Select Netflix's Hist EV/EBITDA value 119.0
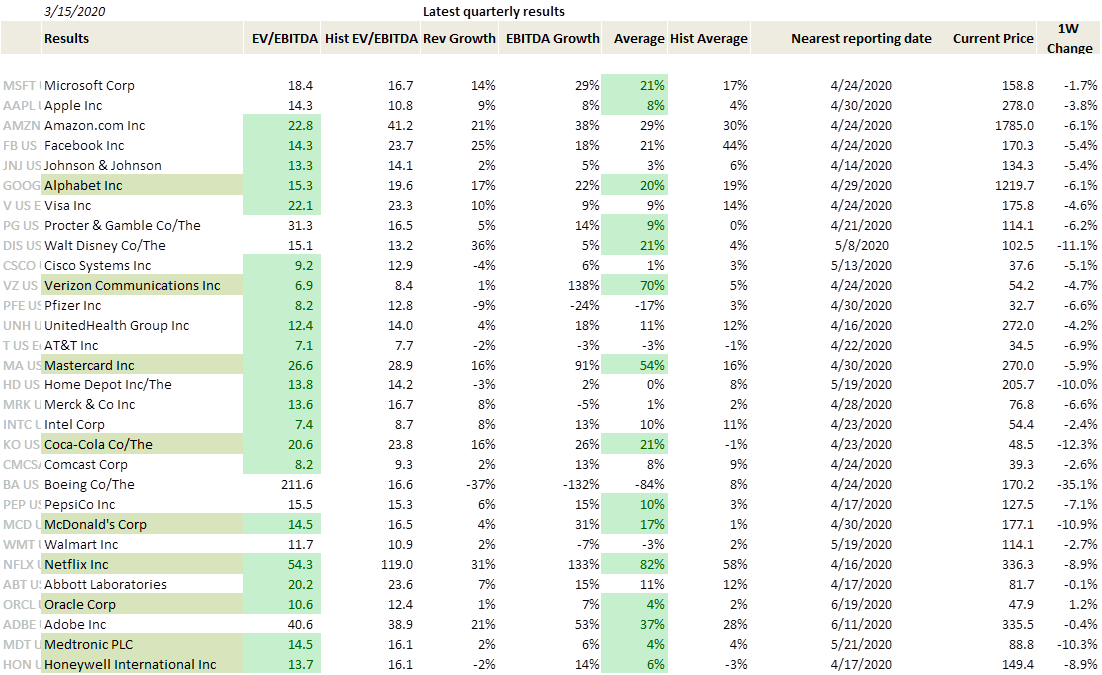This screenshot has height=675, width=1102. point(397,565)
